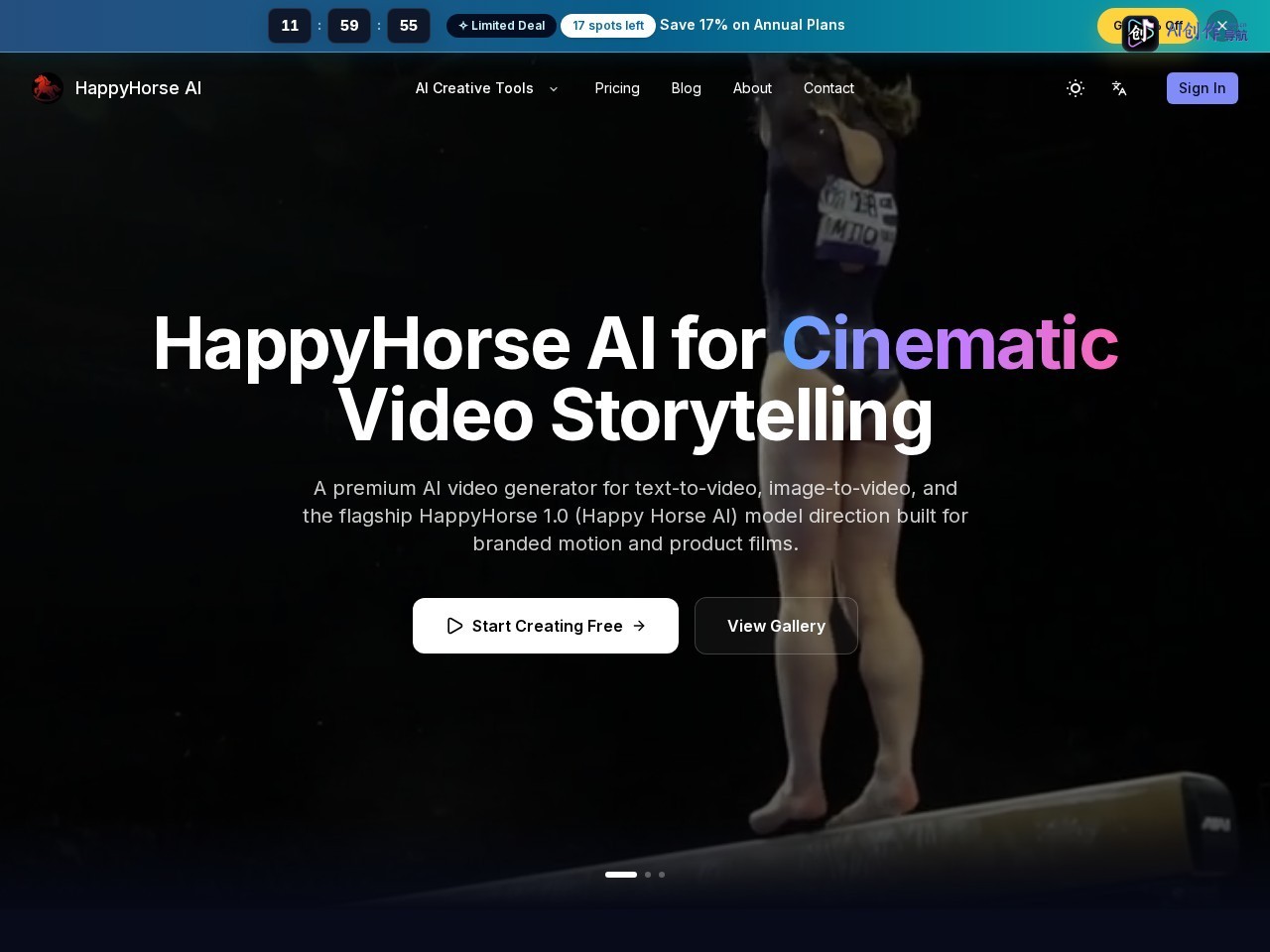
Task: Switch to the second hero slide dot
Action: pyautogui.click(x=648, y=875)
